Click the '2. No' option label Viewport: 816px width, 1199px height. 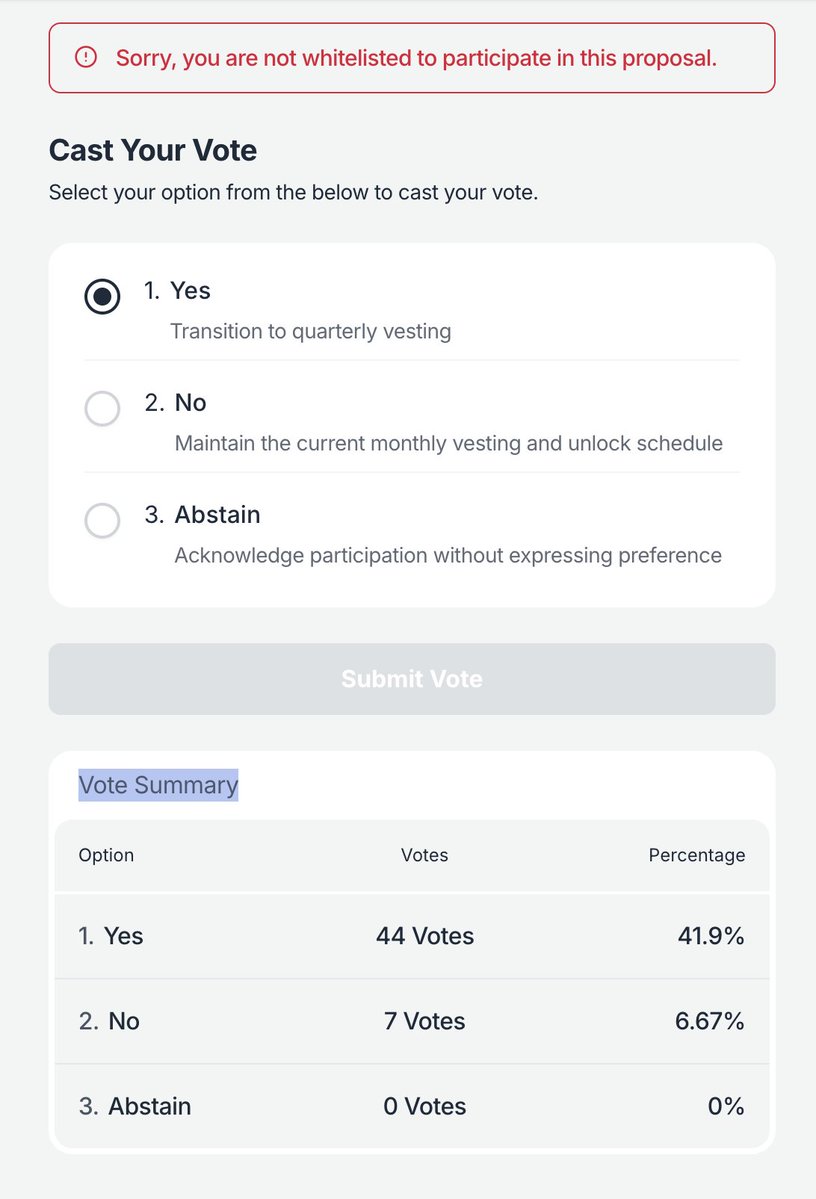[x=175, y=402]
